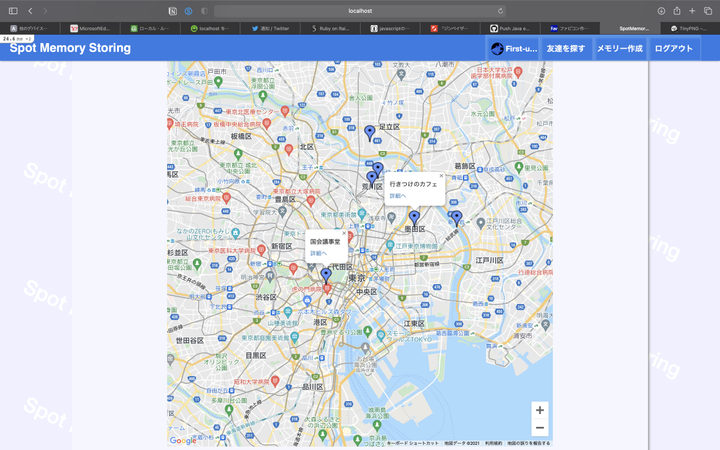Switch to the 他のデバイス tab
The image size is (720, 450).
(30, 28)
